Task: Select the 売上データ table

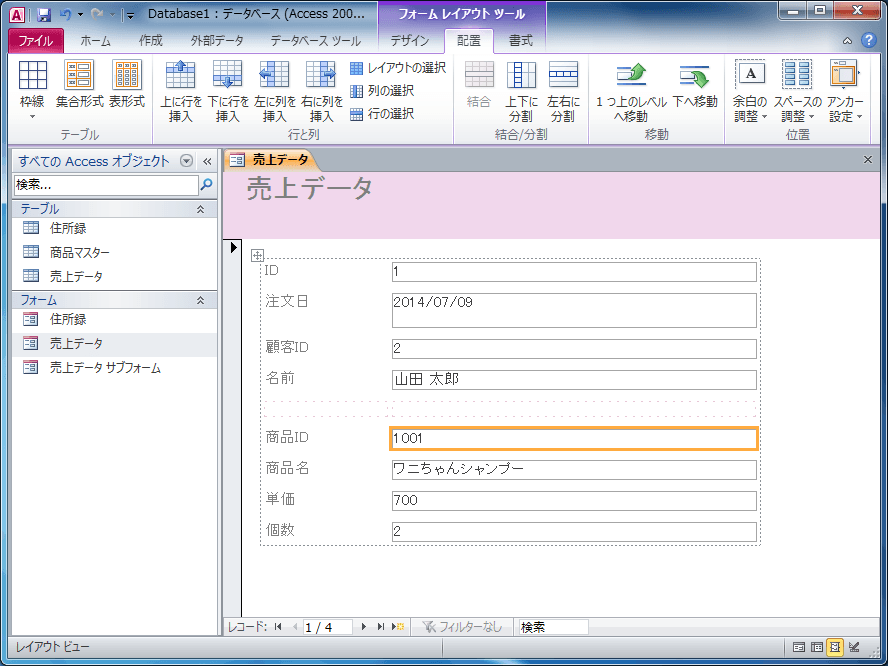Action: (114, 276)
